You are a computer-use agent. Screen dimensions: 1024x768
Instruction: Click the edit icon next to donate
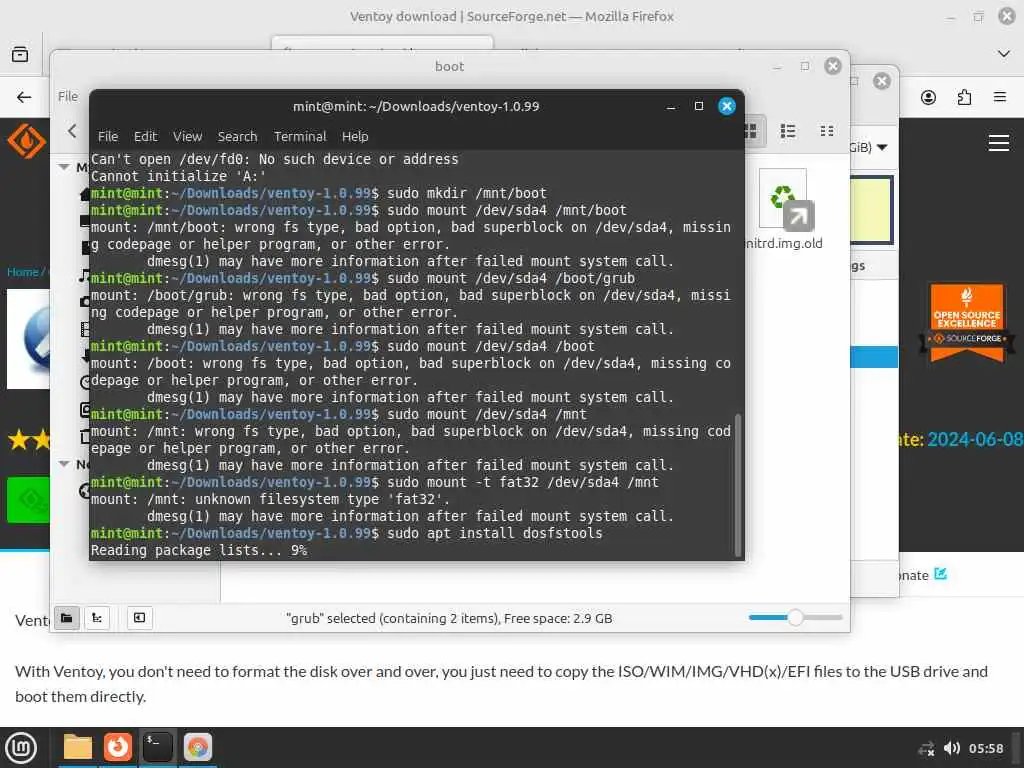[x=940, y=574]
